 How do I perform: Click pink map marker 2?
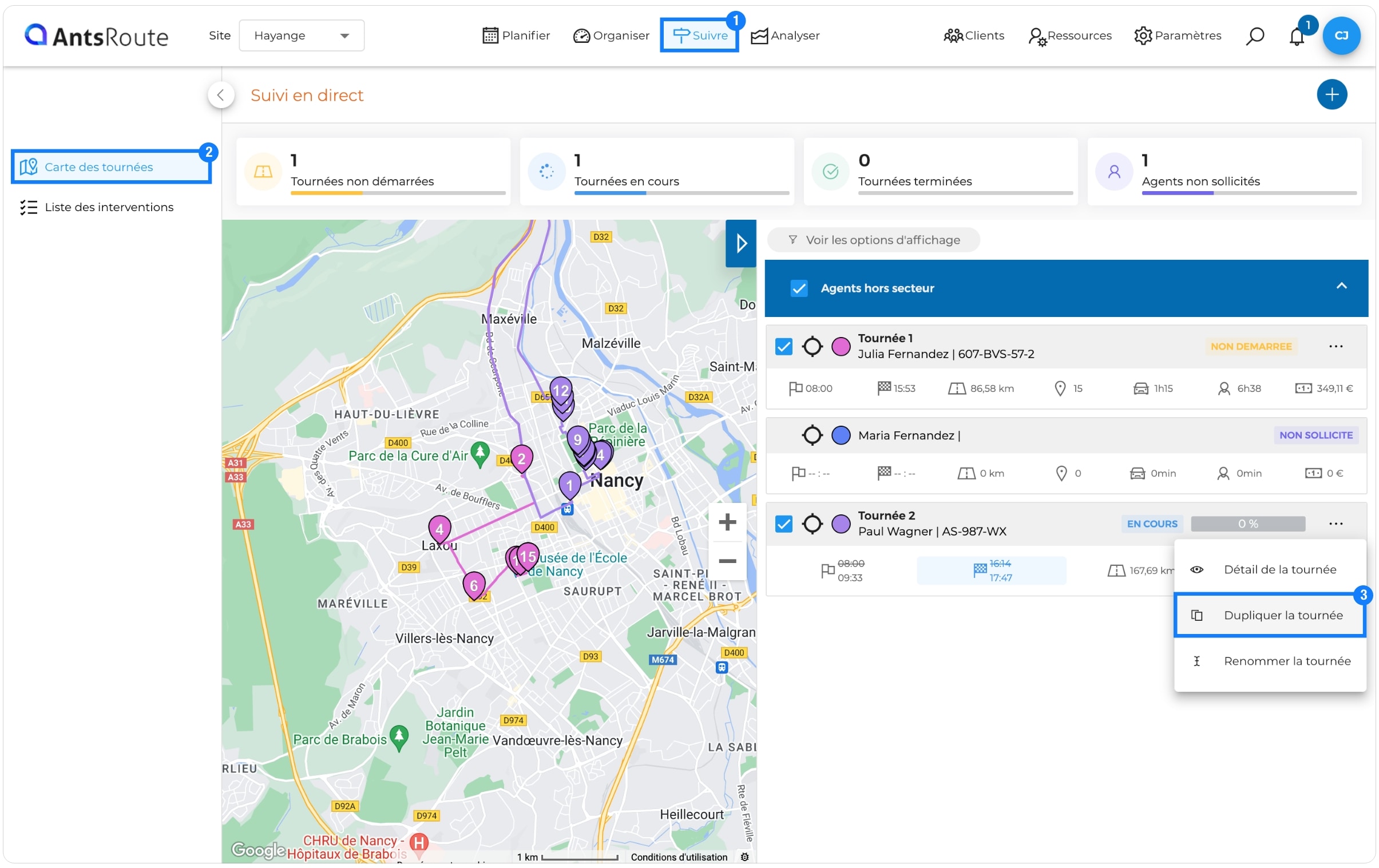(521, 460)
